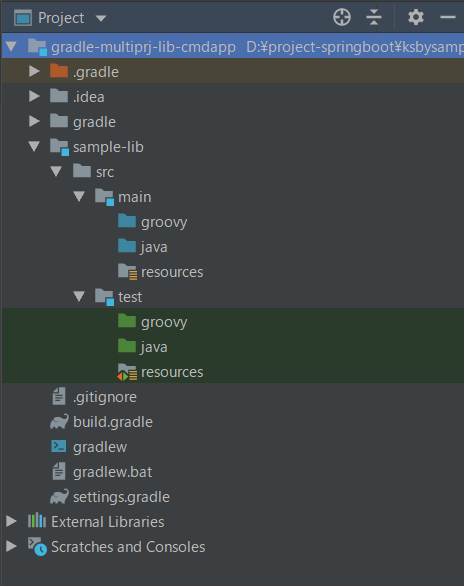Viewport: 464px width, 586px height.
Task: Collapse the gradle-multiprj-lib-cmdapp root node
Action: pos(11,47)
